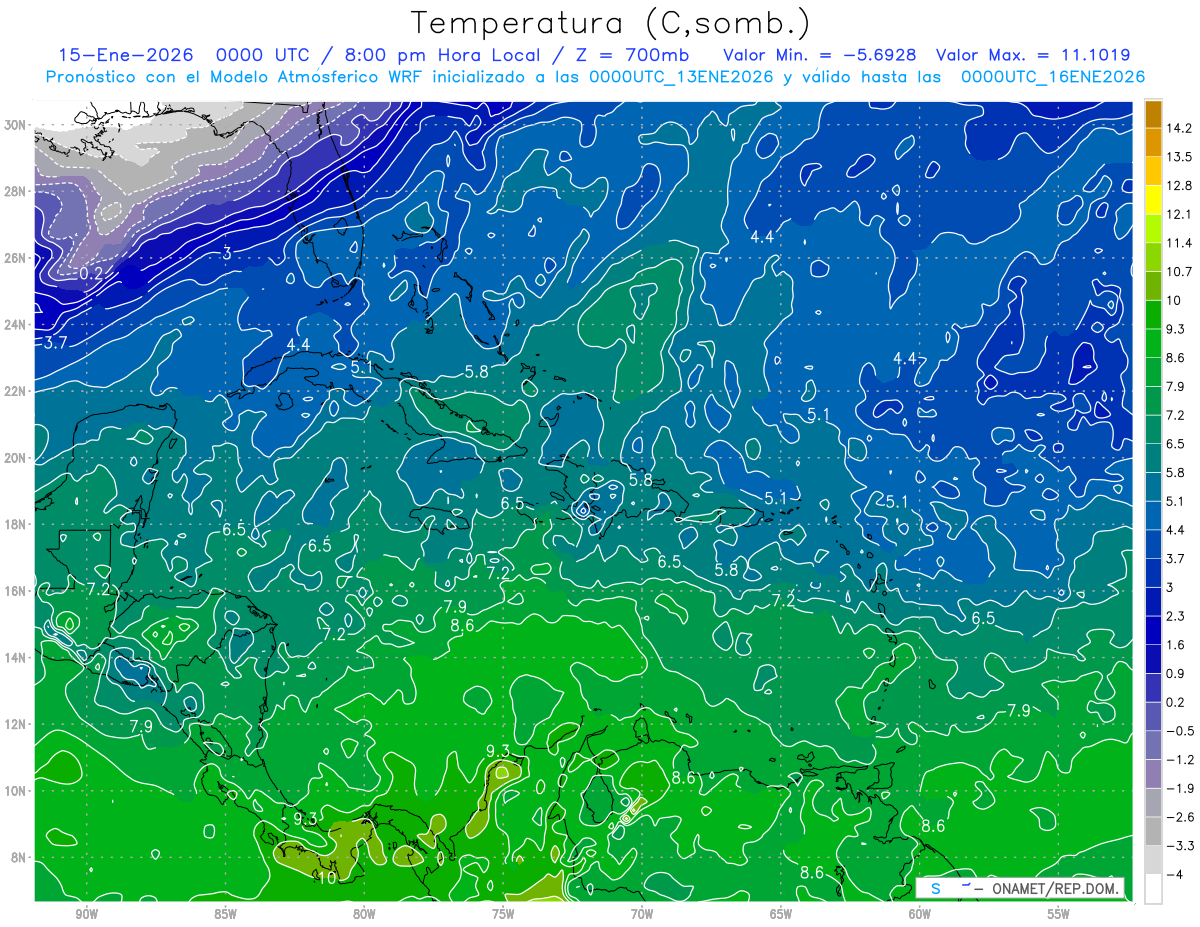The image size is (1200, 927).
Task: Click the bright green legend band between 10 and 9.3
Action: [1153, 315]
